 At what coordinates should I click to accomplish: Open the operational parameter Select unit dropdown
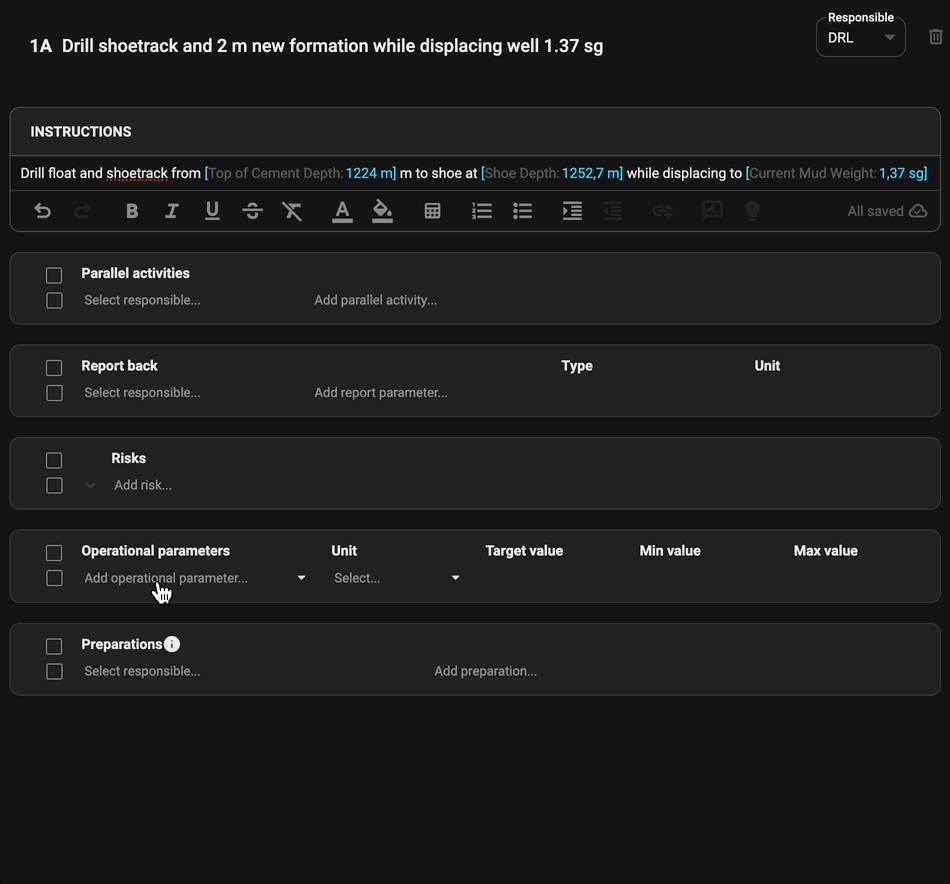395,578
